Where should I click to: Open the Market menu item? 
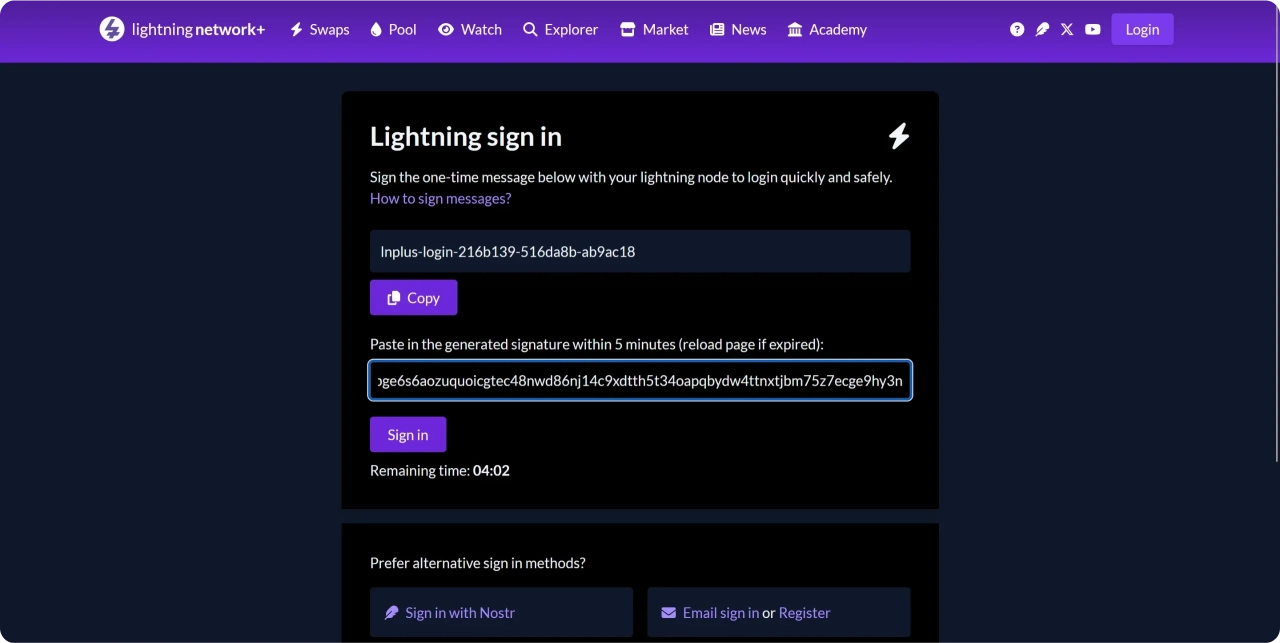coord(654,29)
